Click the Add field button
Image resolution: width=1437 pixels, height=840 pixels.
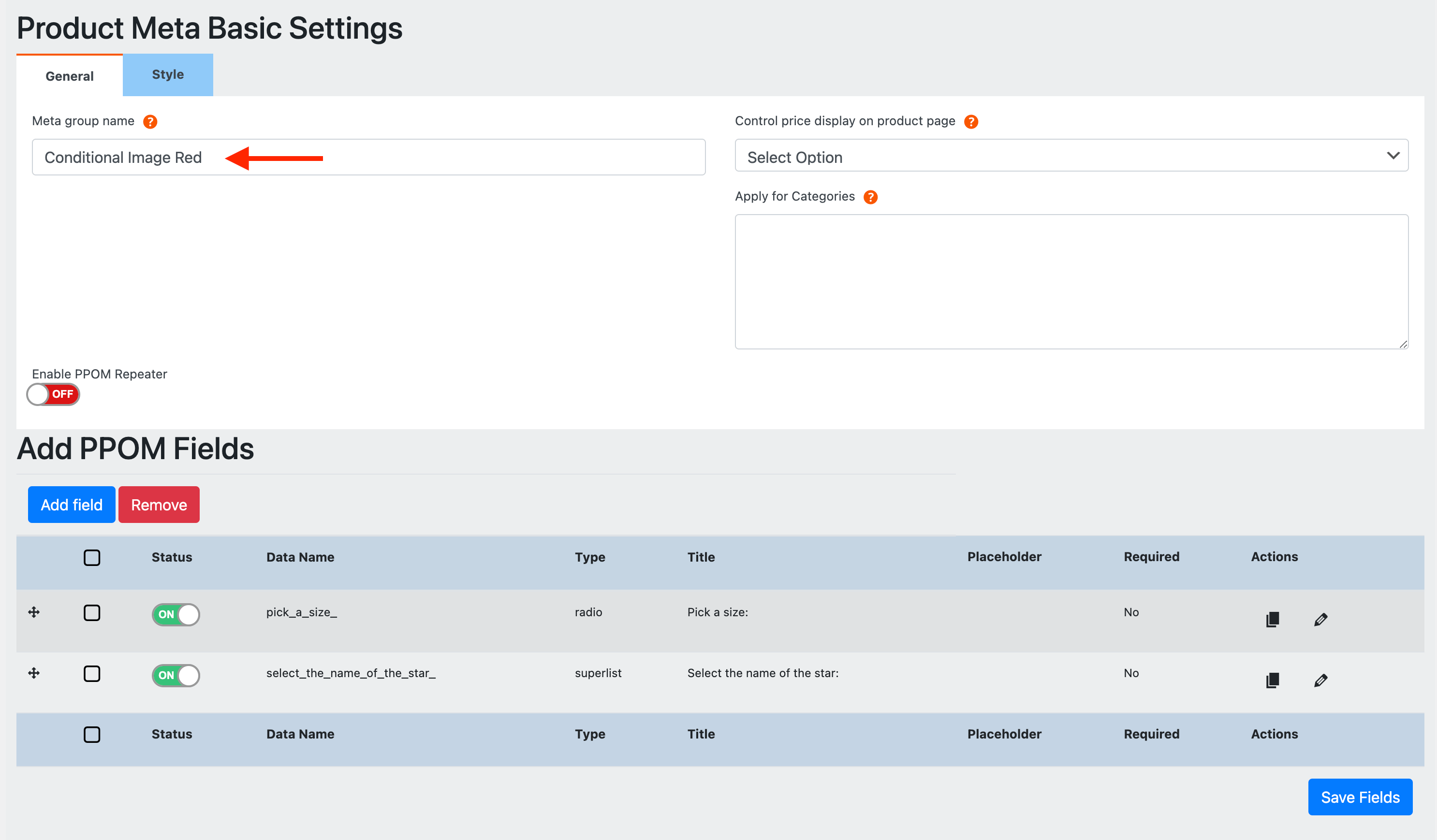point(71,505)
